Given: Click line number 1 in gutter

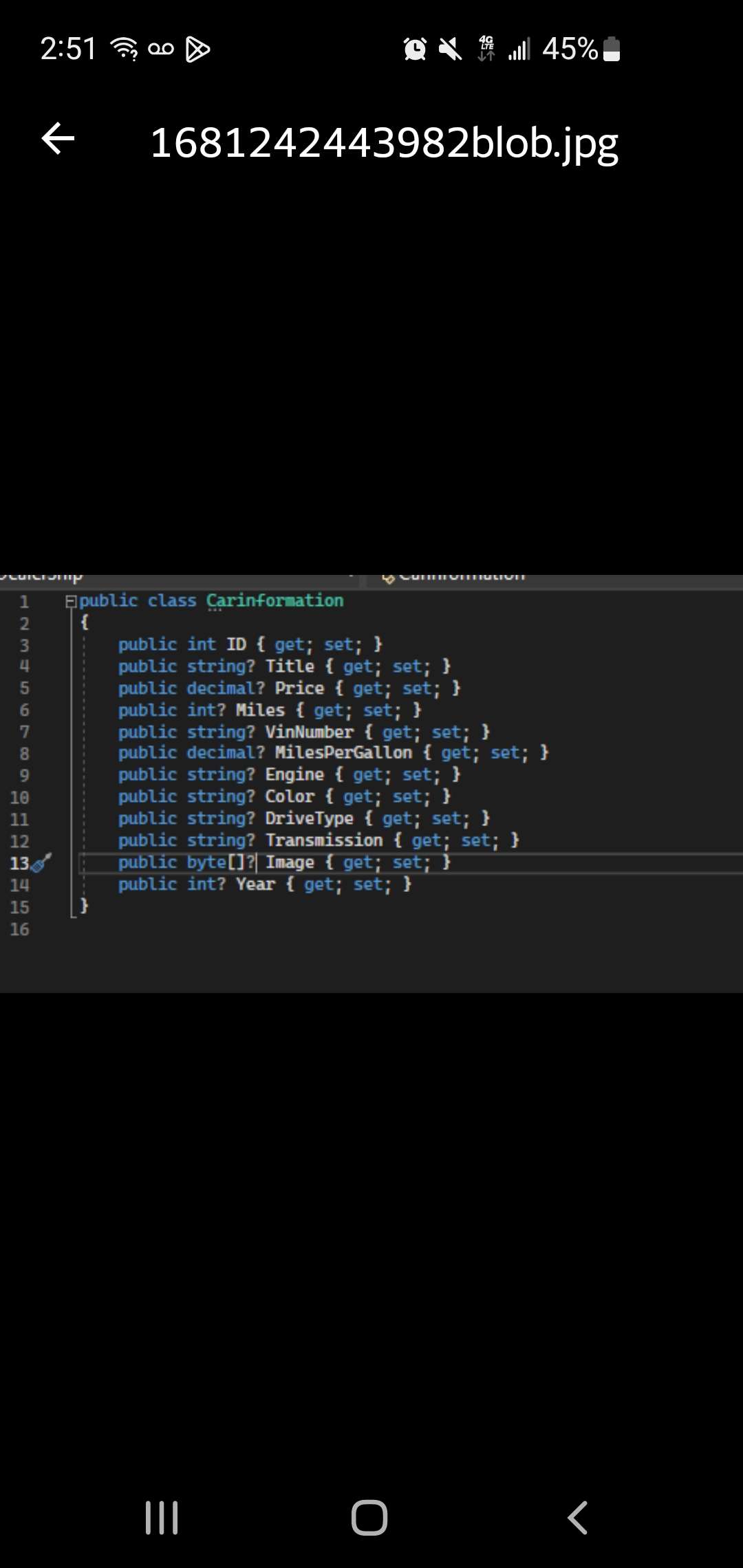Looking at the screenshot, I should click(24, 602).
